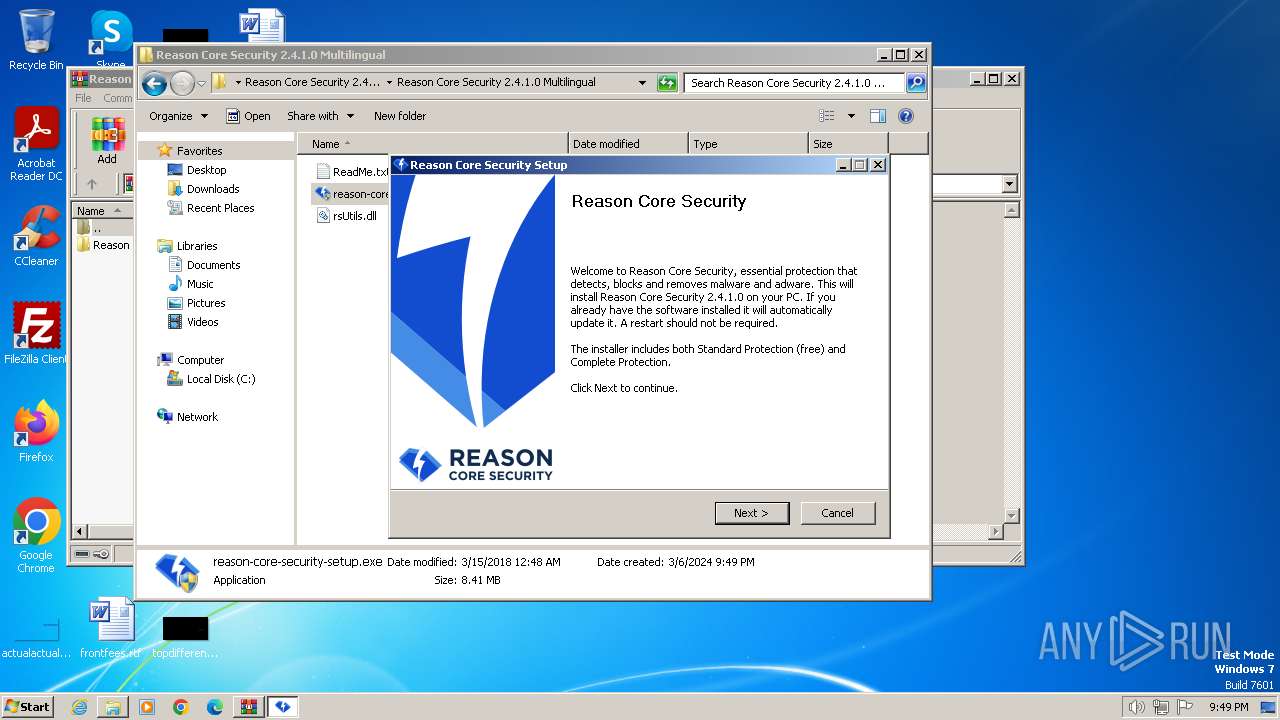Expand address bar history dropdown
1280x720 pixels.
[x=642, y=83]
